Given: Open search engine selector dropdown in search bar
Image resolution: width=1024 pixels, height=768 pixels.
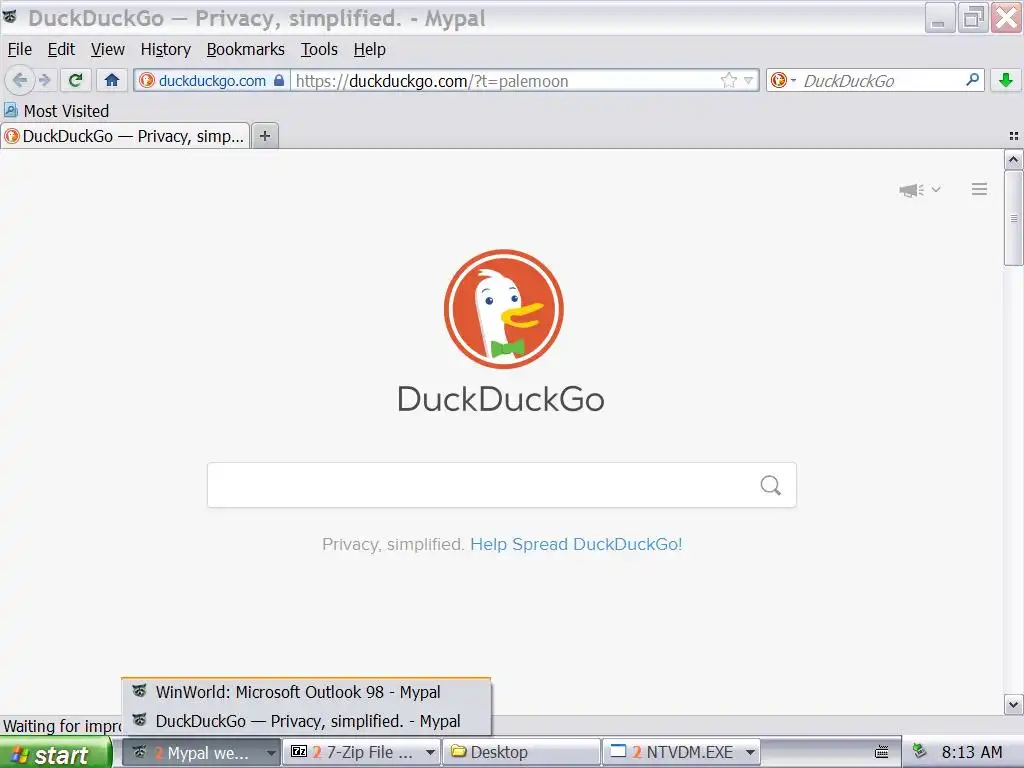Looking at the screenshot, I should coord(783,80).
